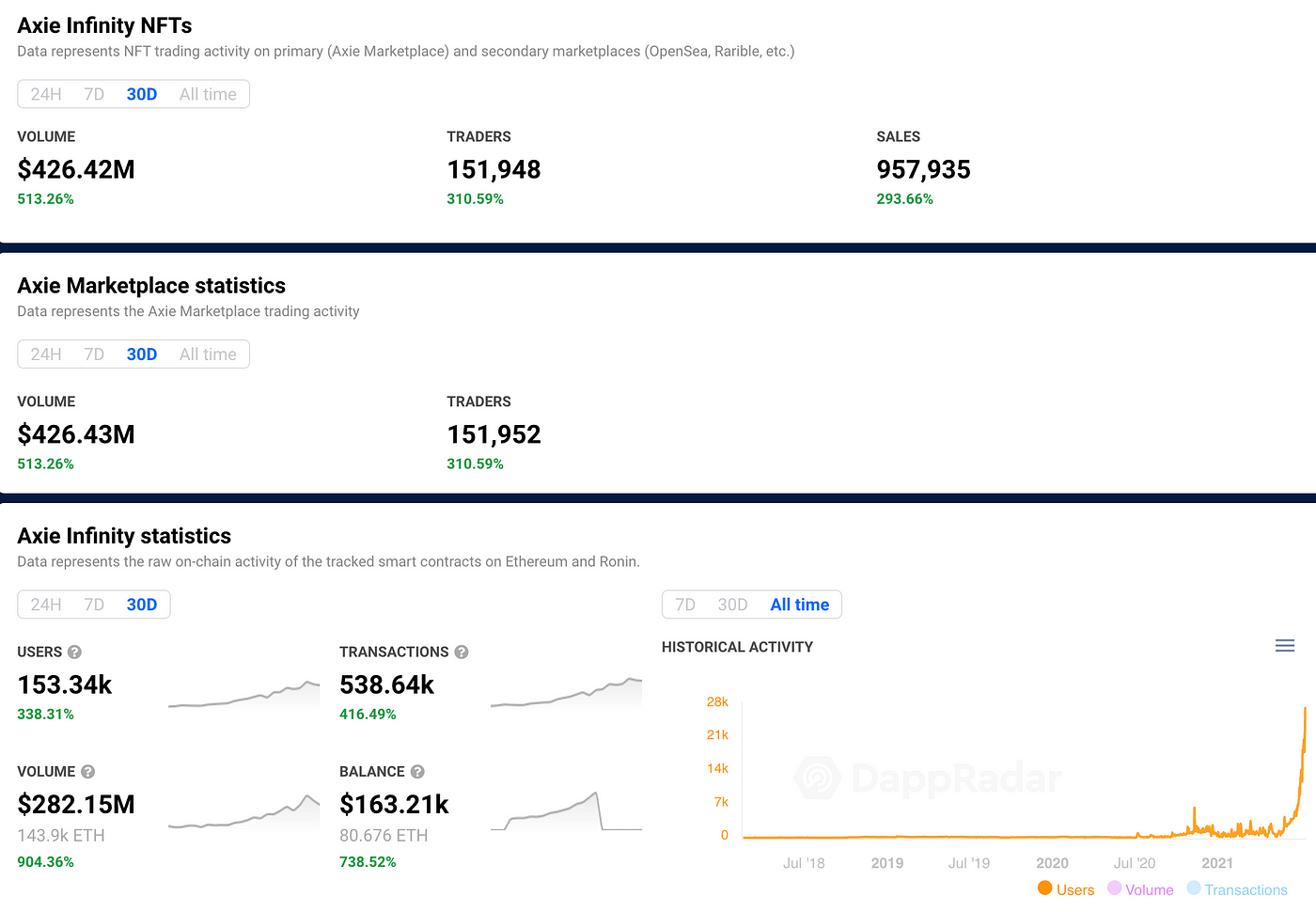Click the orange spike in historical chart
1316x912 pixels.
(1303, 771)
